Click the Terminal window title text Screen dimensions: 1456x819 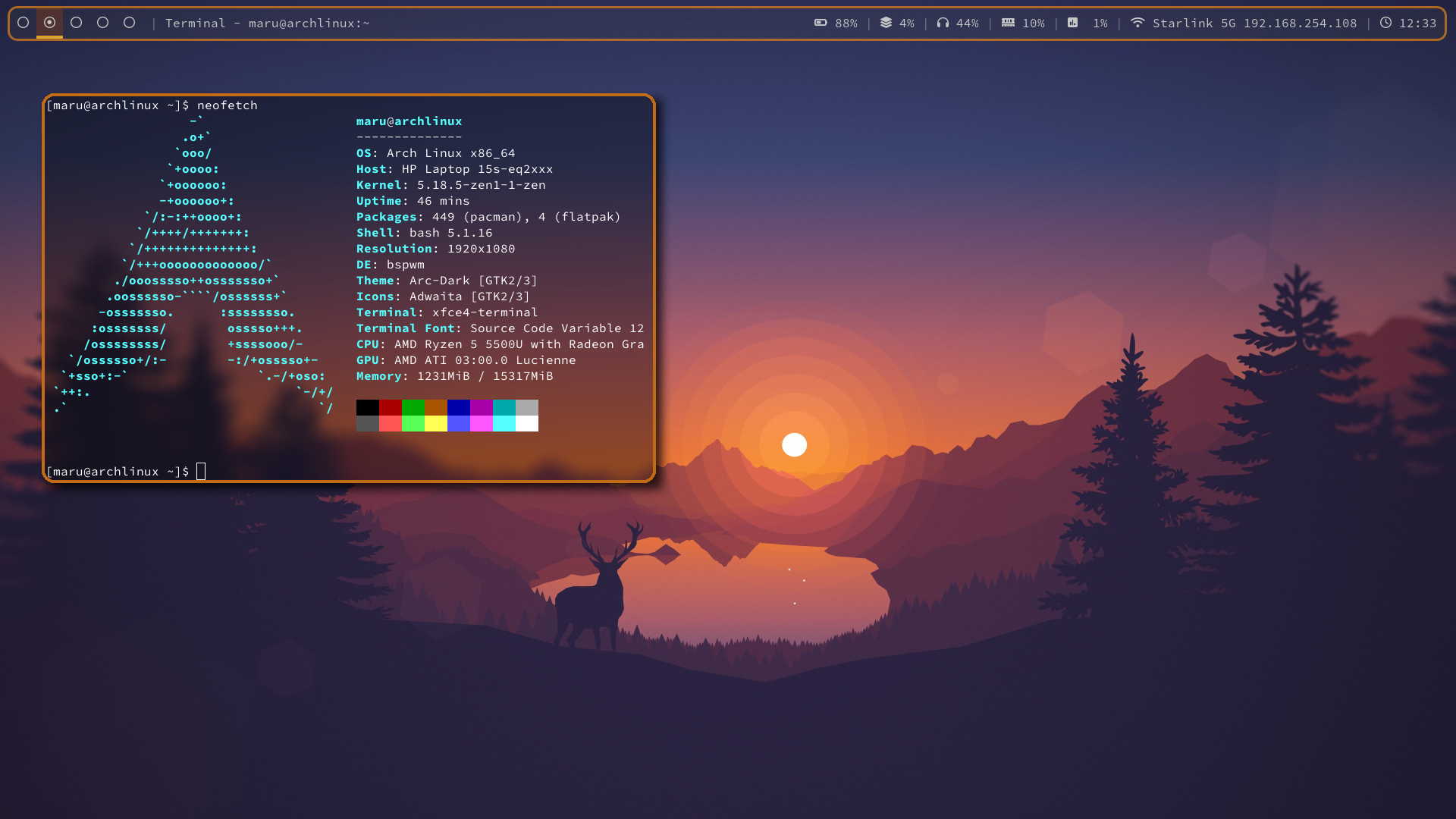(x=265, y=23)
